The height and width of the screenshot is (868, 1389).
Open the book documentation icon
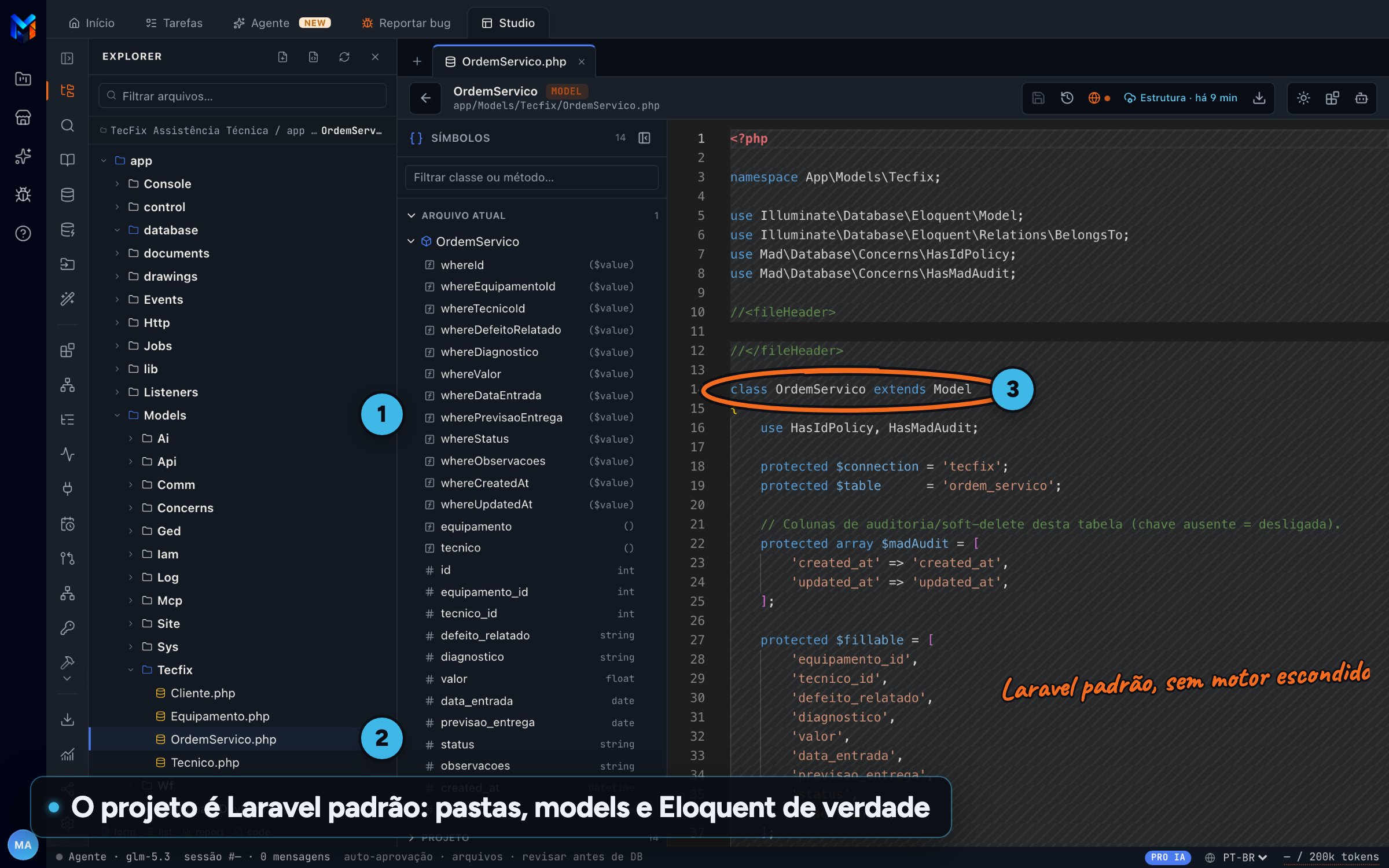[67, 160]
